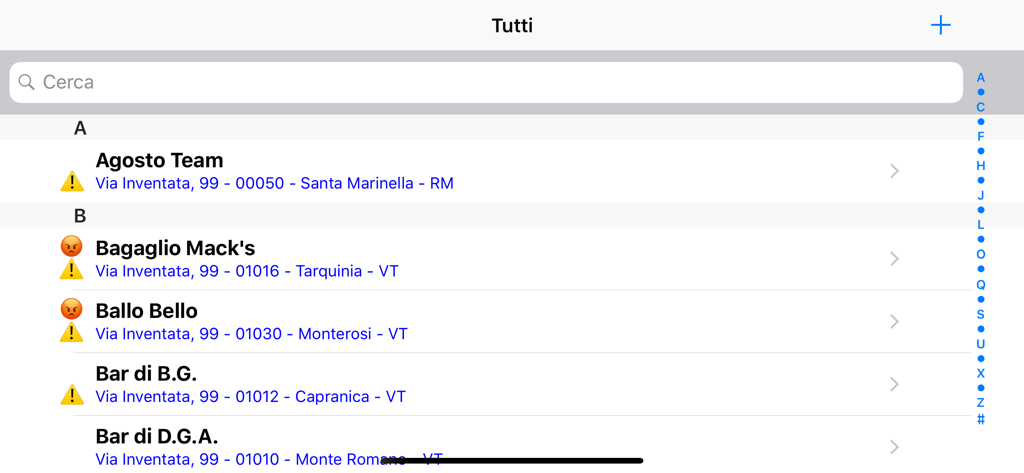Tap the plus button to add contact
The width and height of the screenshot is (1024, 473).
(940, 25)
